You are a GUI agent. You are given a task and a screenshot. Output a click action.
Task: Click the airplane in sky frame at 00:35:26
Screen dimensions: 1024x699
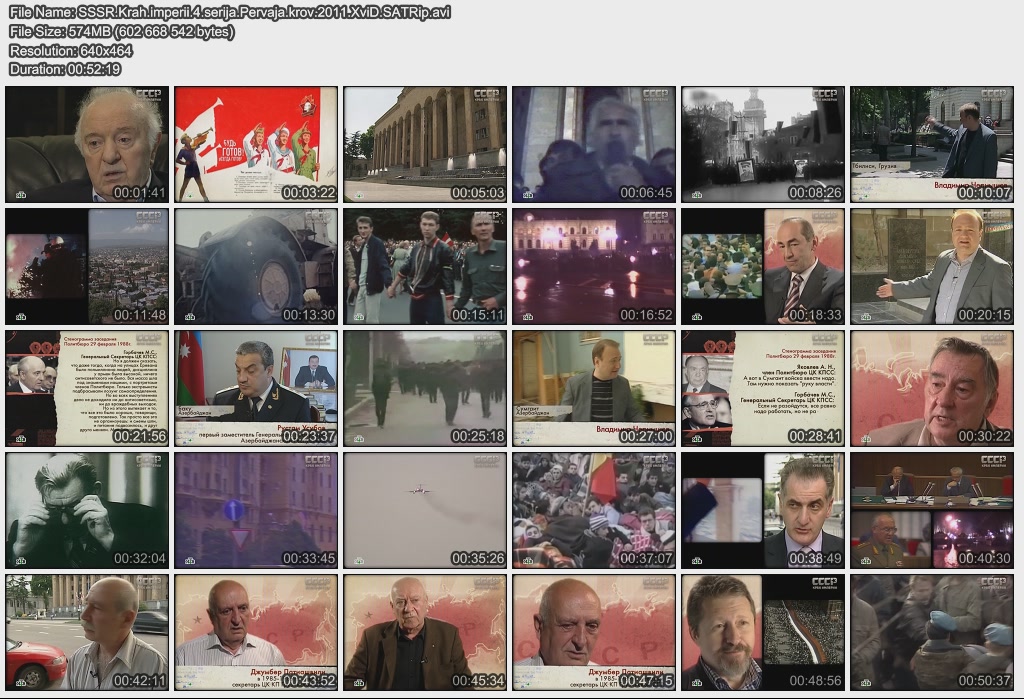pyautogui.click(x=425, y=510)
